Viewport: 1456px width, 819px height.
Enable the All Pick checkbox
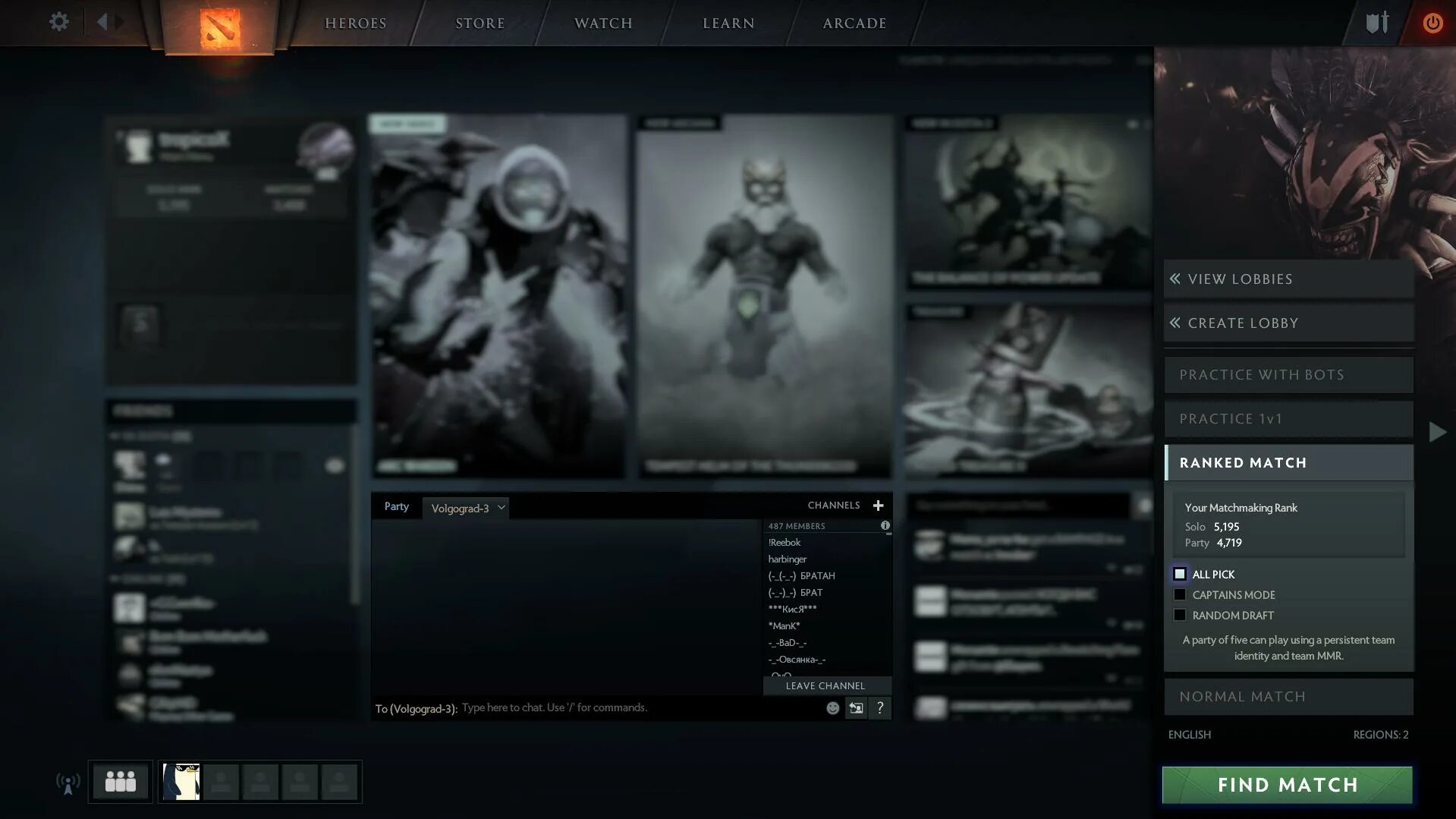(x=1180, y=574)
